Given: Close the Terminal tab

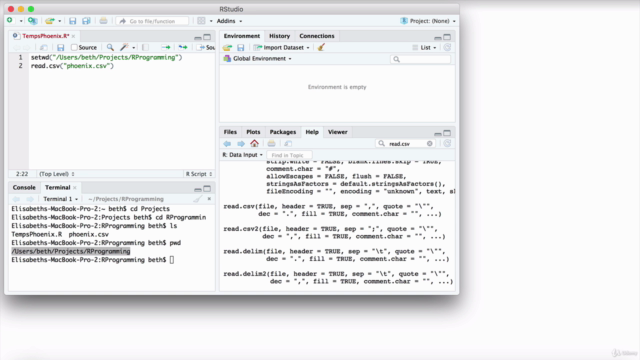Looking at the screenshot, I should coord(75,188).
